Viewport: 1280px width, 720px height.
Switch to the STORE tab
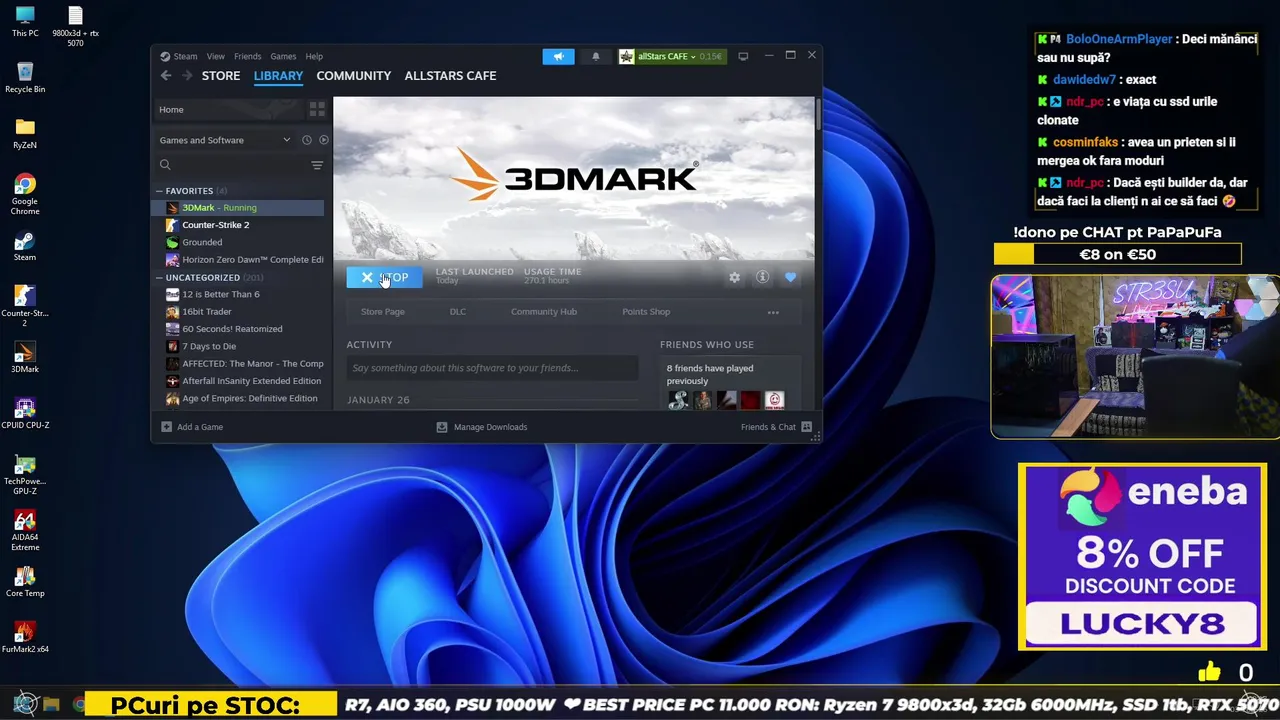[221, 76]
